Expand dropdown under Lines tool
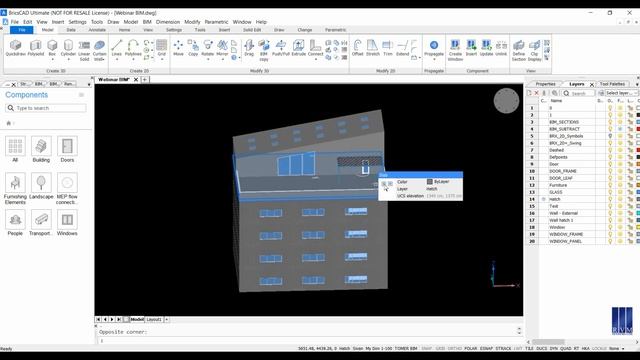The width and height of the screenshot is (640, 360). coord(117,59)
